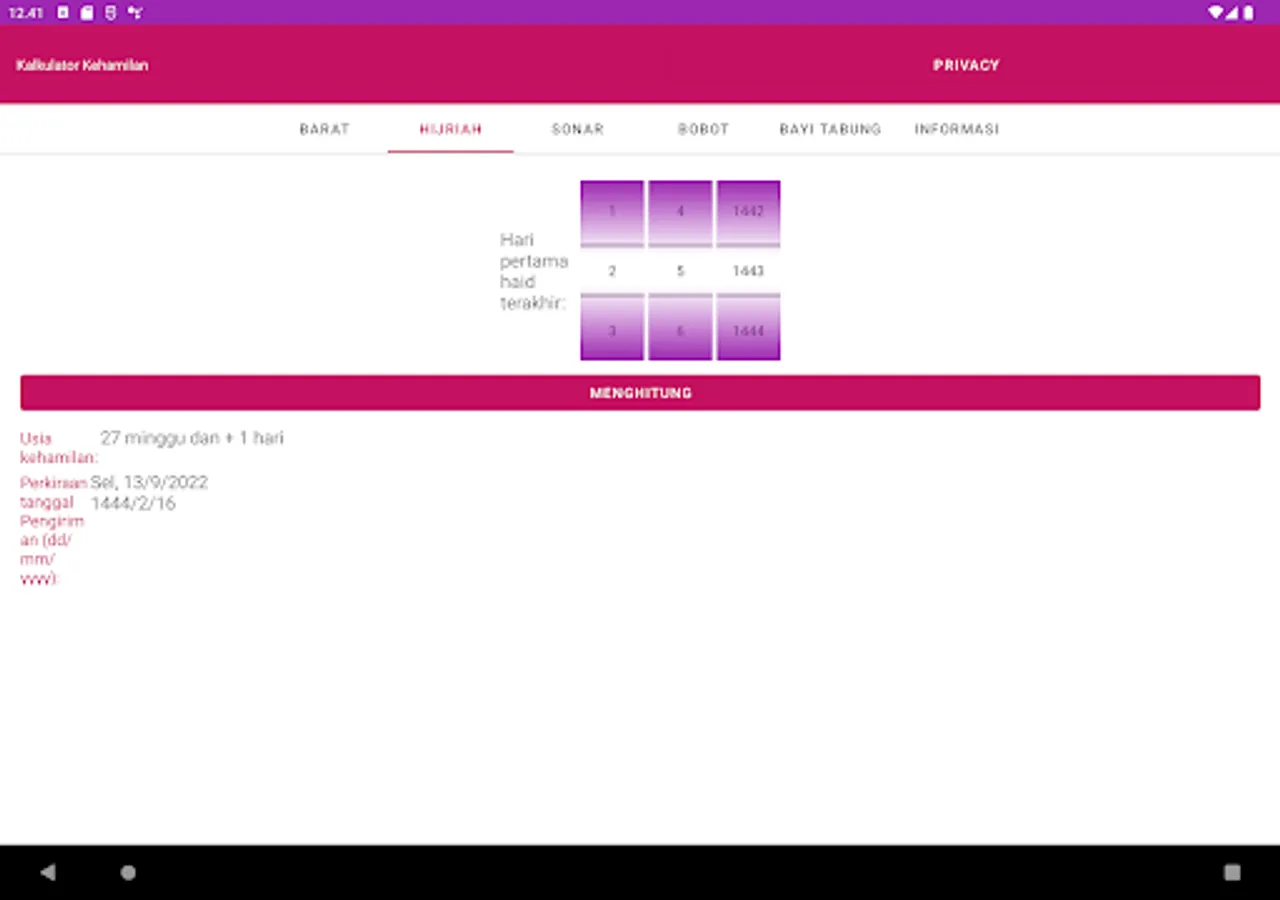
Task: Select the HIJRIAH tab
Action: click(451, 129)
